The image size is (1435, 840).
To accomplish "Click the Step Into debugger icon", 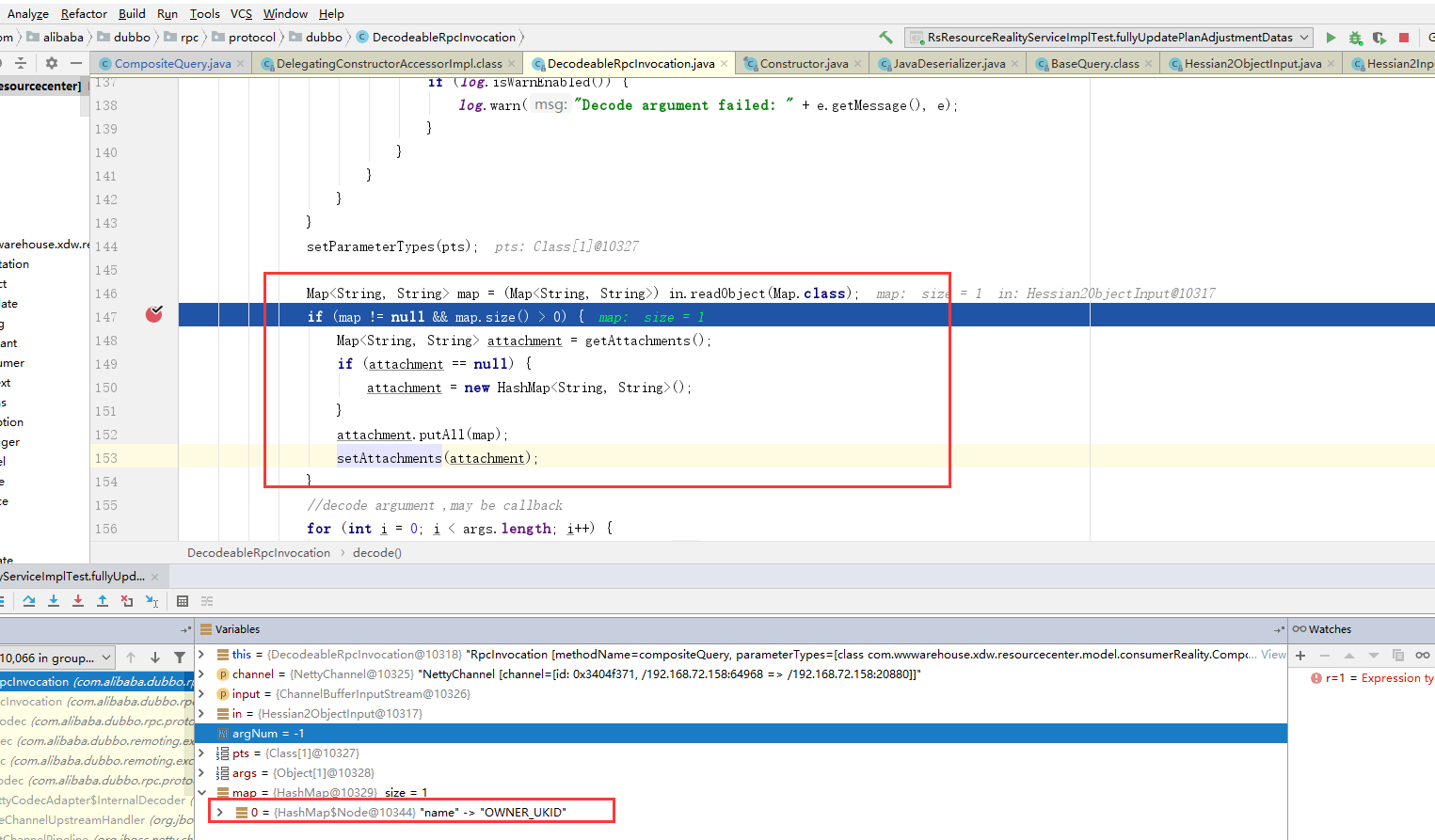I will pos(53,600).
